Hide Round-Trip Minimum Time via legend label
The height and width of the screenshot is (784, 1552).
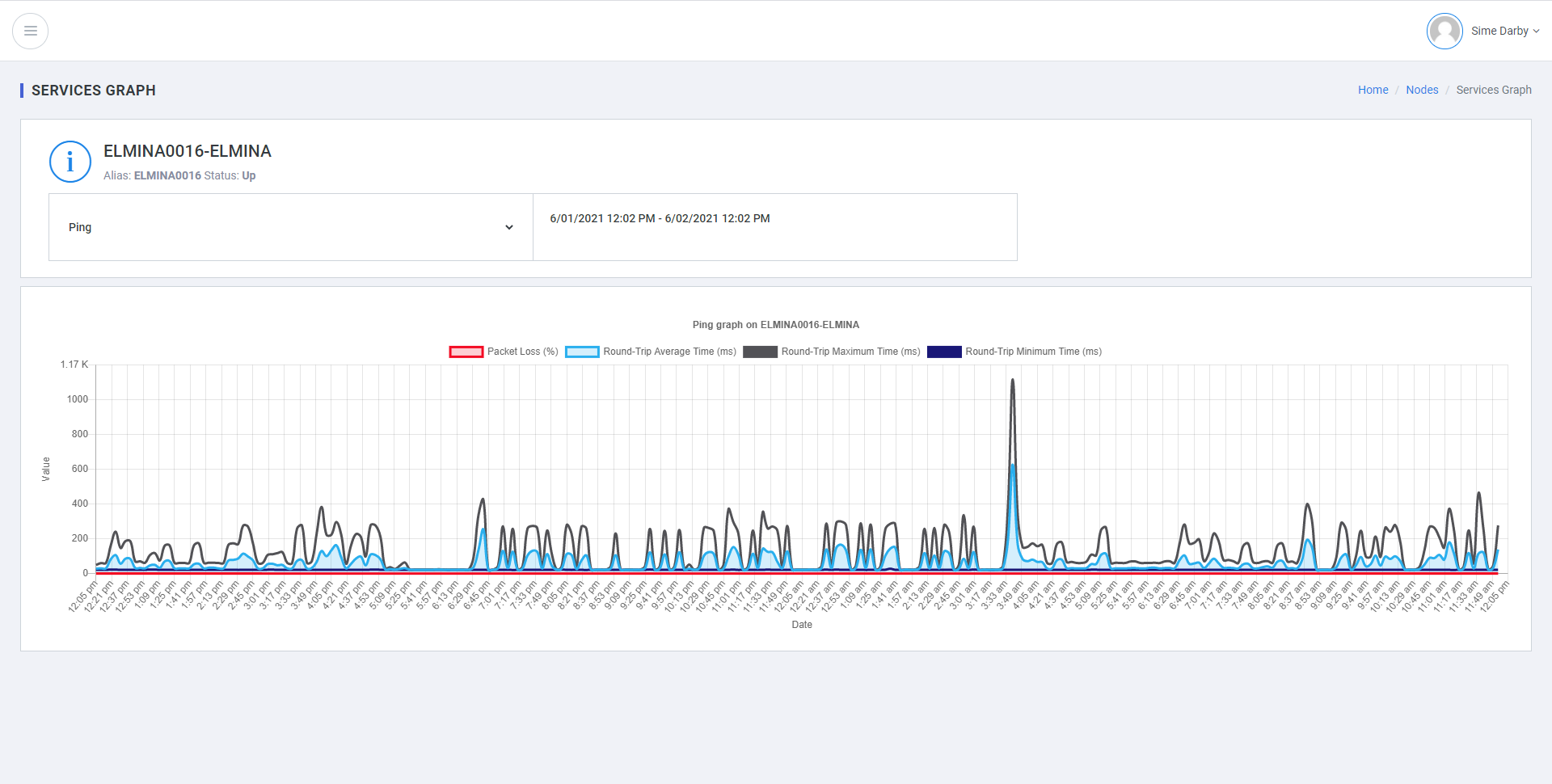coord(1033,352)
